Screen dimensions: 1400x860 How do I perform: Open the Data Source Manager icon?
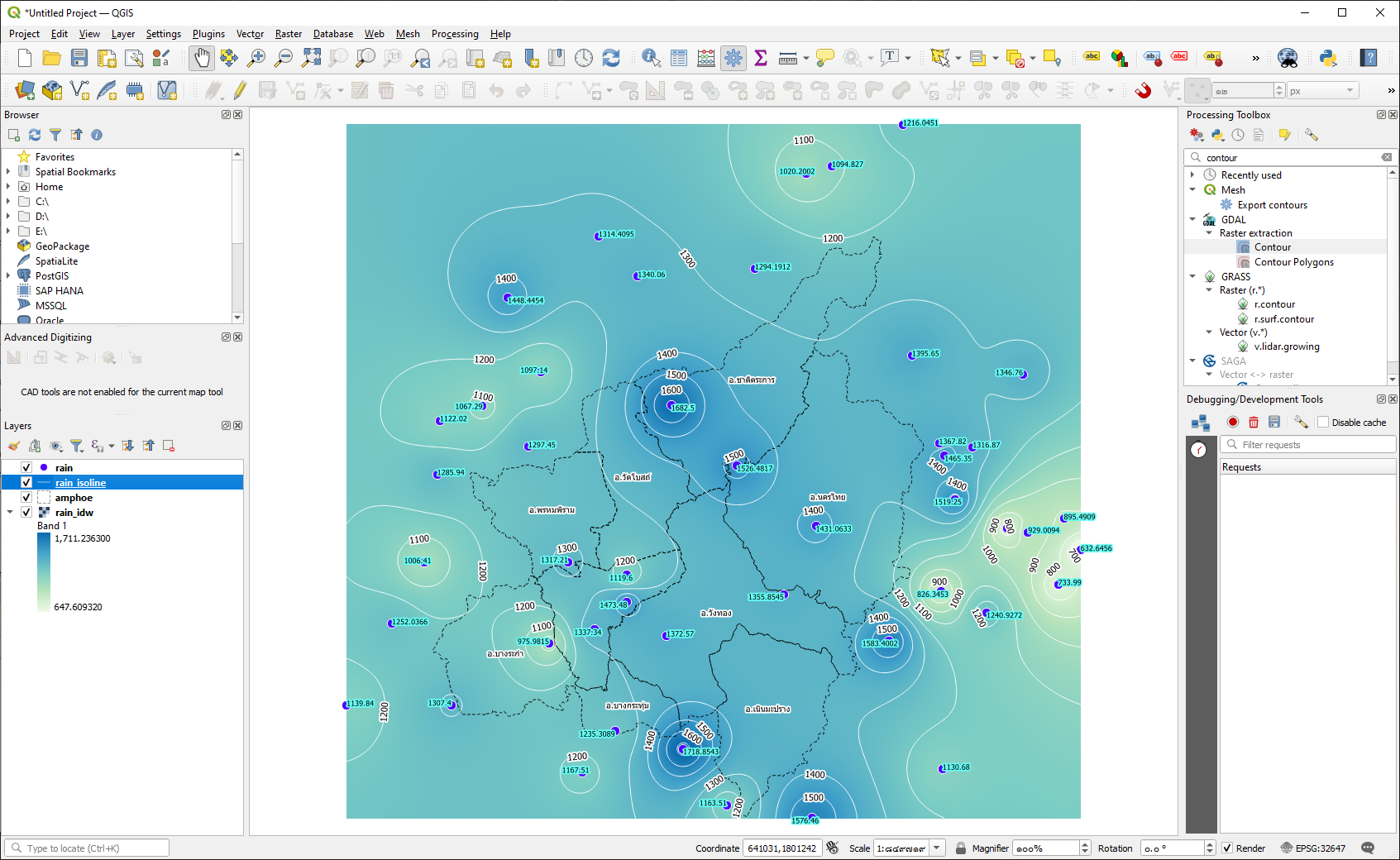23,90
